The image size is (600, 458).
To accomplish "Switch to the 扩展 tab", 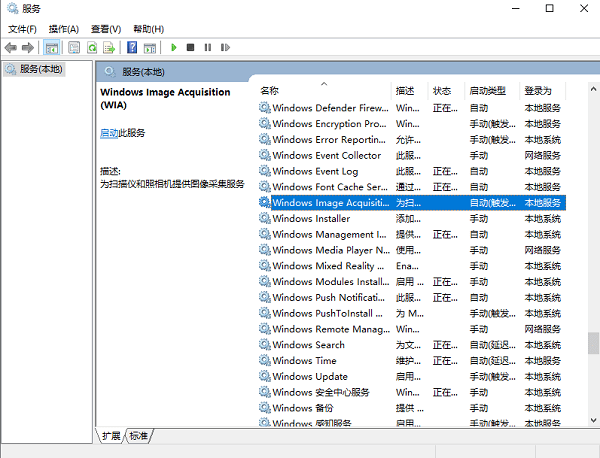I will coord(111,436).
